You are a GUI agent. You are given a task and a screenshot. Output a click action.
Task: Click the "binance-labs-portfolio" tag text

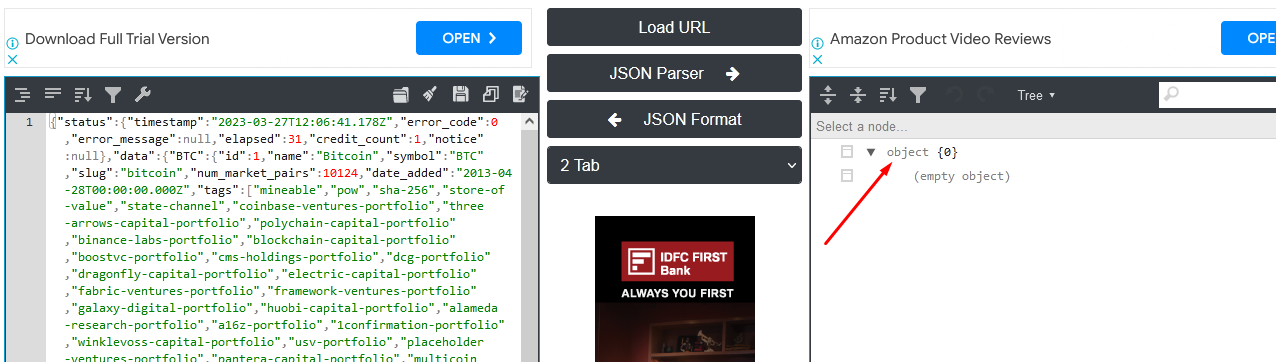click(x=153, y=241)
